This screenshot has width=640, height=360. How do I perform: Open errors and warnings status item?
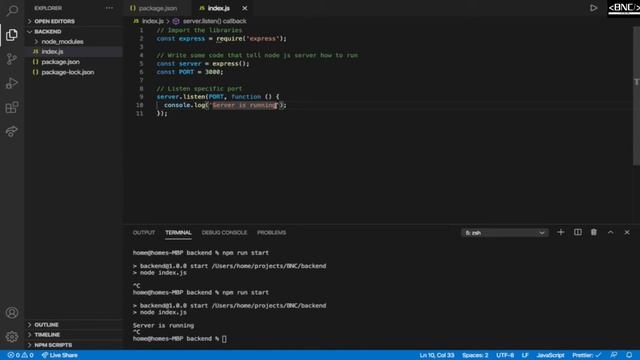pyautogui.click(x=20, y=355)
